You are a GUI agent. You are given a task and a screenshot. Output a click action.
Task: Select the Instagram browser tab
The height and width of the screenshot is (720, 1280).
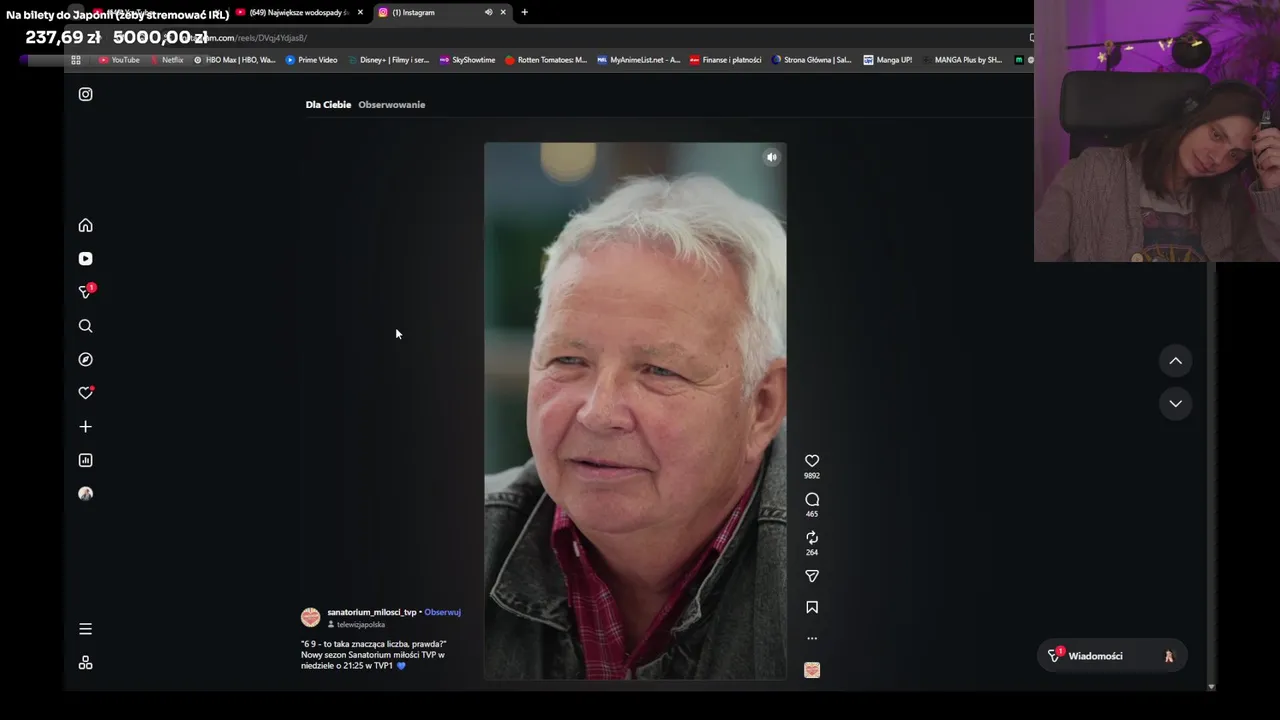point(430,12)
